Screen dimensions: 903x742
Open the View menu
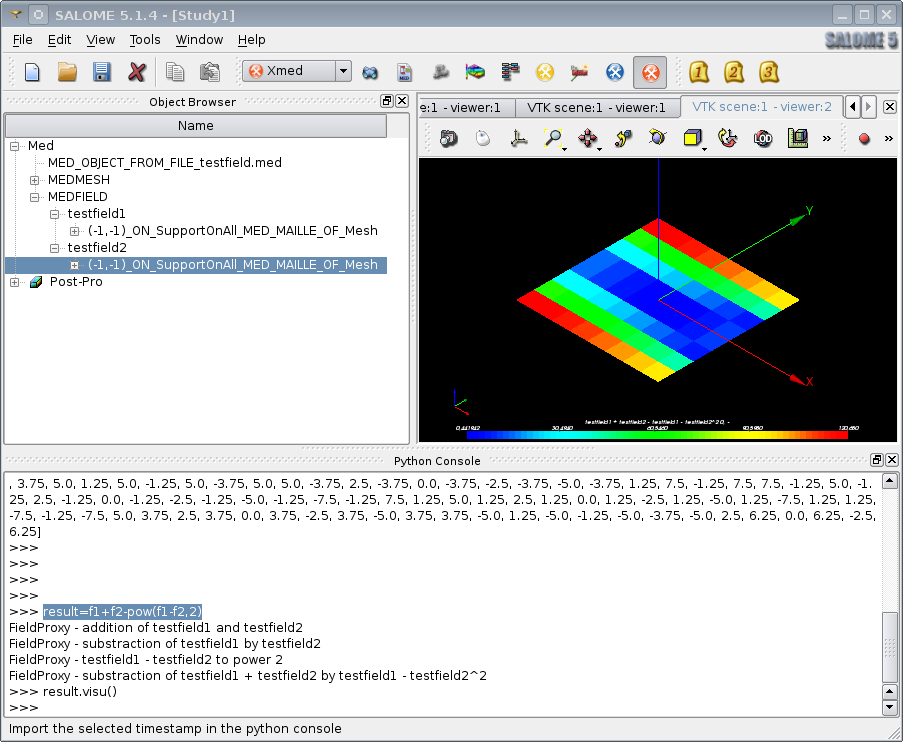[x=100, y=40]
